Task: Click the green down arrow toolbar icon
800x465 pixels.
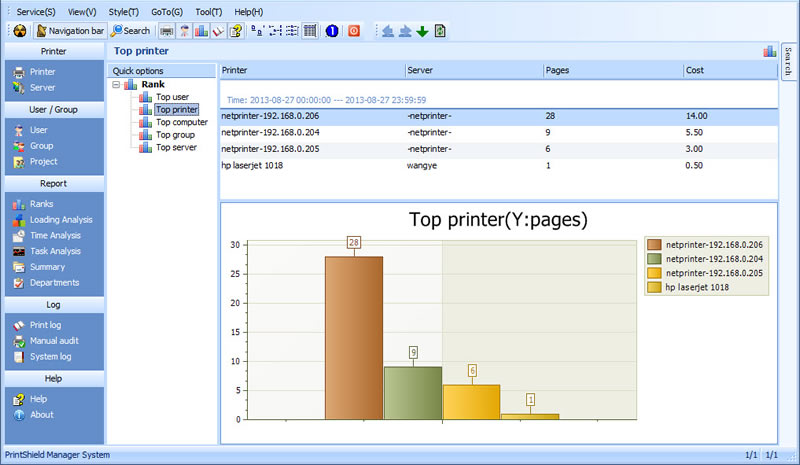Action: (x=422, y=31)
